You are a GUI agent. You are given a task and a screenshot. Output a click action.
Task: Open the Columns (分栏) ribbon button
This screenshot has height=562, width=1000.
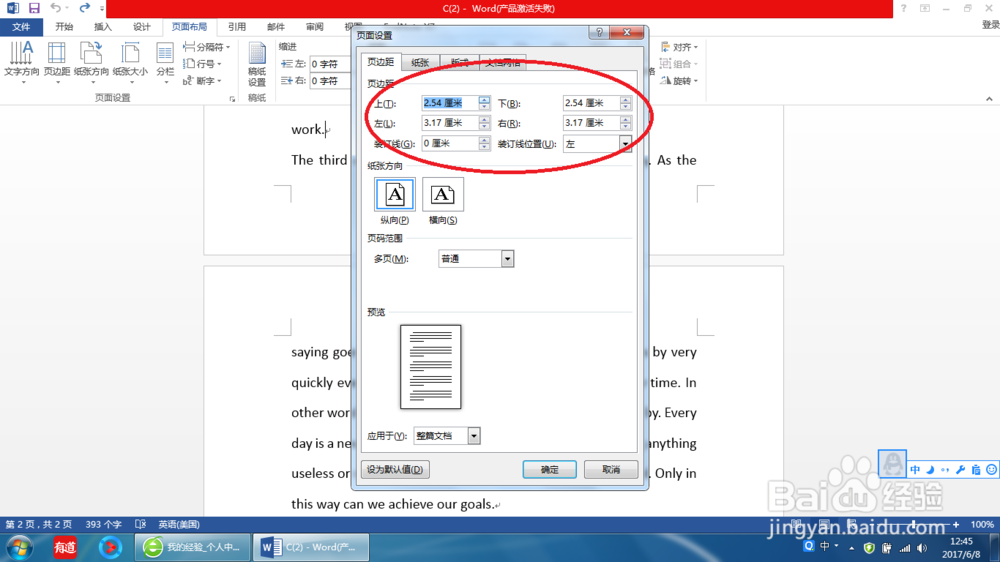coord(165,63)
